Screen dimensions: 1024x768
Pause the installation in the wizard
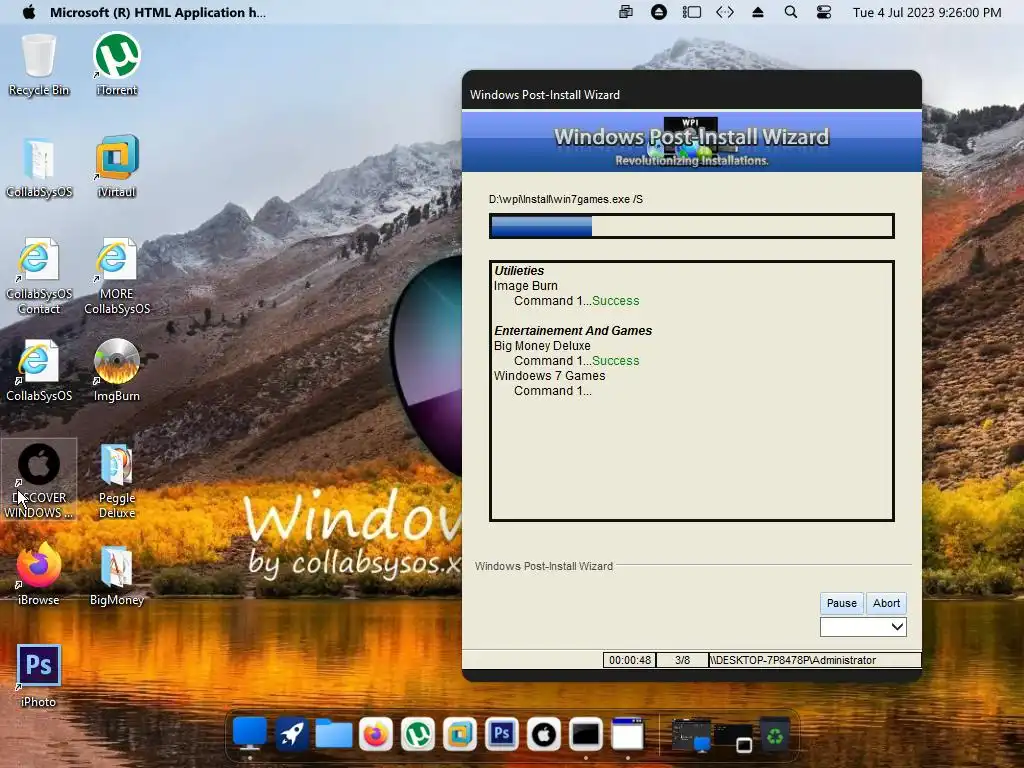pyautogui.click(x=841, y=603)
